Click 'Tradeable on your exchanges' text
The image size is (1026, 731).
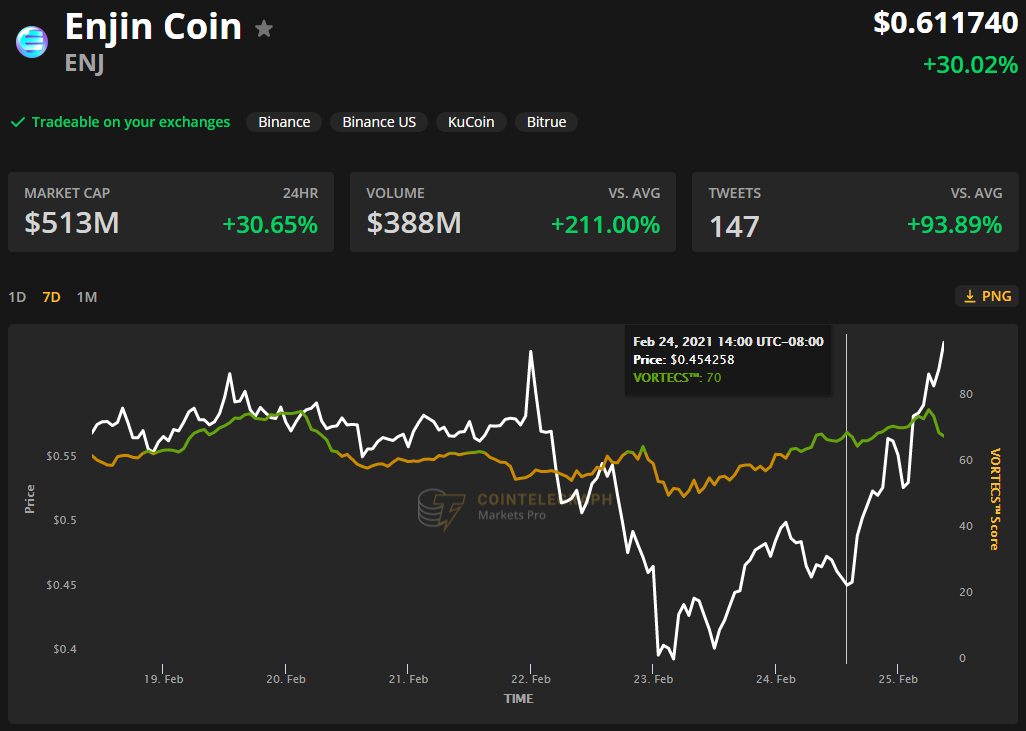(x=131, y=122)
